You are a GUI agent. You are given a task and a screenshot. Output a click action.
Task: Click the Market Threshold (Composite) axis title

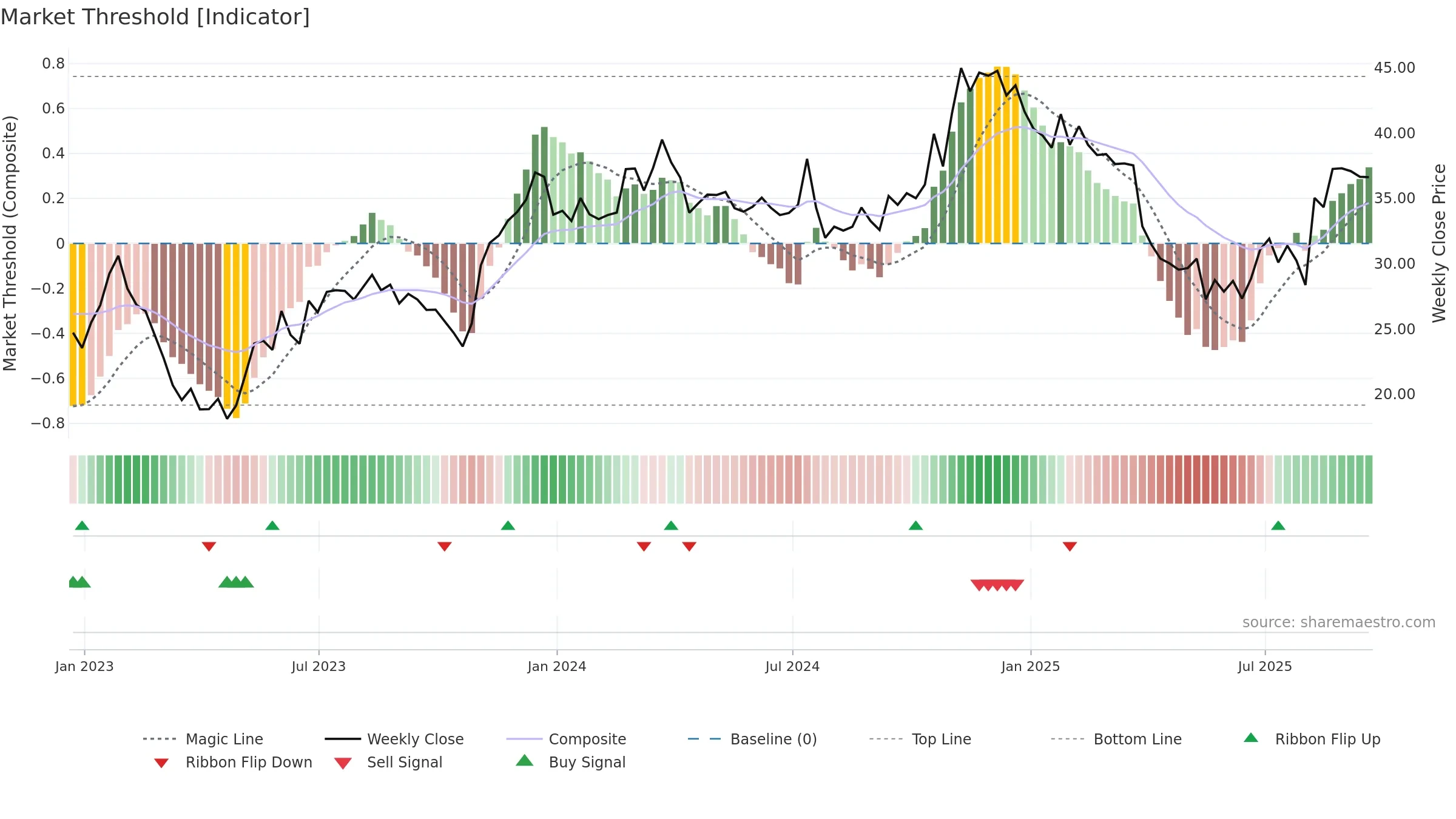pos(10,243)
